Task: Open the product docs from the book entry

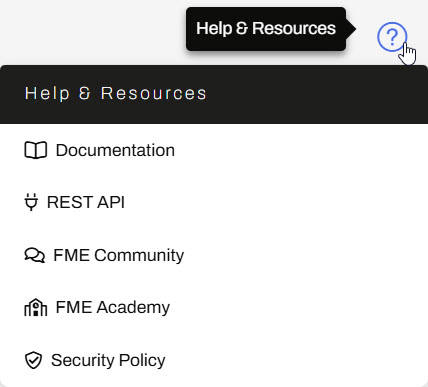Action: (214, 150)
